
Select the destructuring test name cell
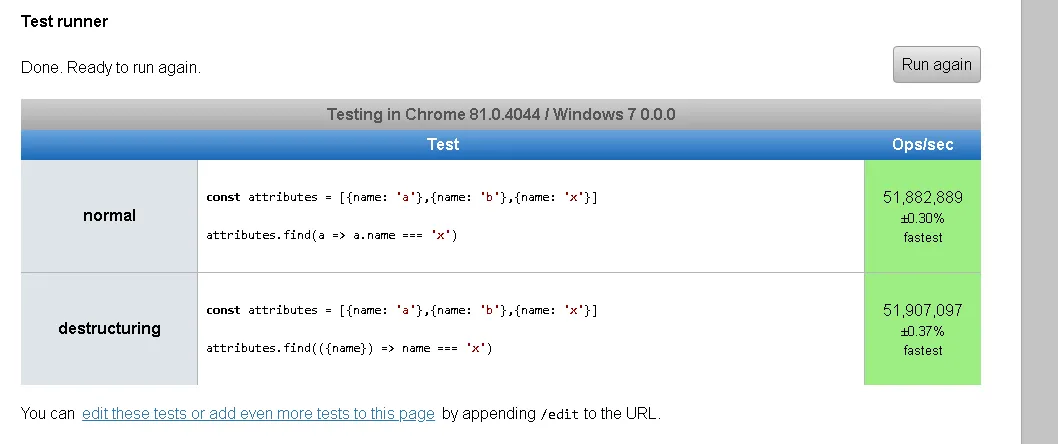click(x=109, y=328)
